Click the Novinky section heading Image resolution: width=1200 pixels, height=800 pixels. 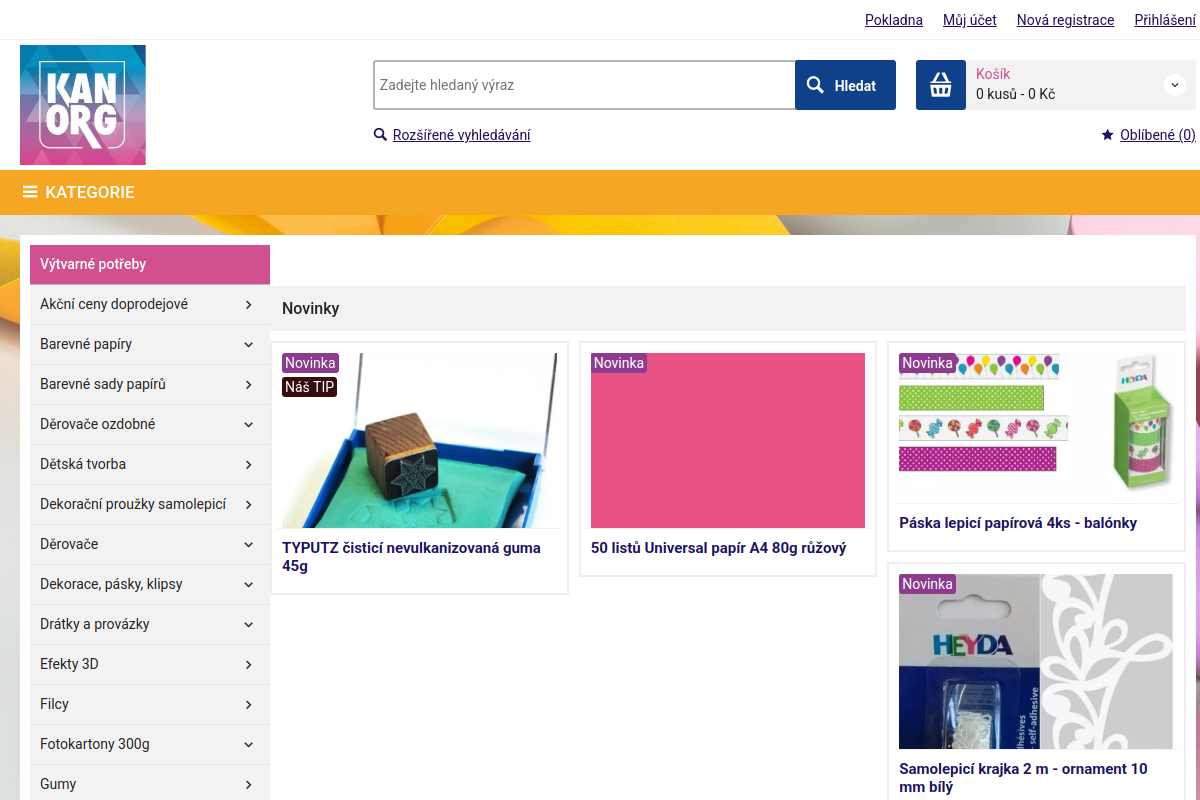(x=311, y=309)
